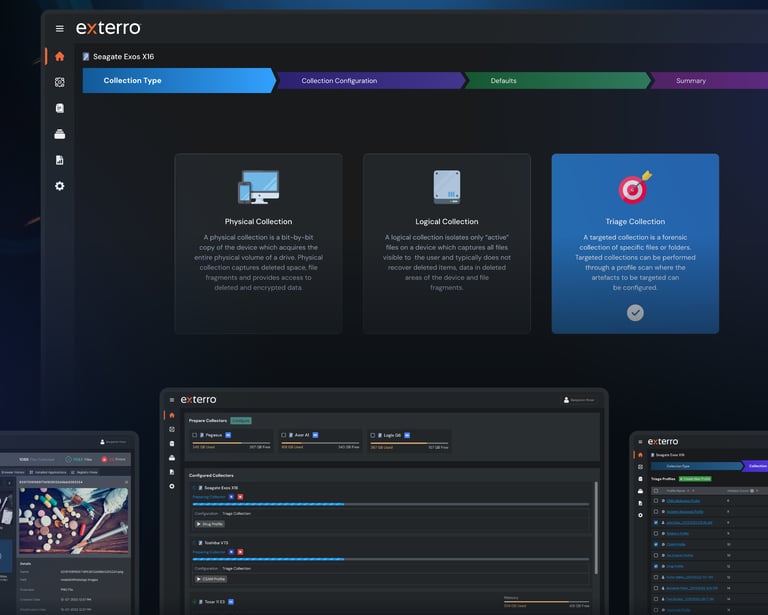Open the hamburger menu in the top window
The image size is (768, 615).
[x=60, y=28]
